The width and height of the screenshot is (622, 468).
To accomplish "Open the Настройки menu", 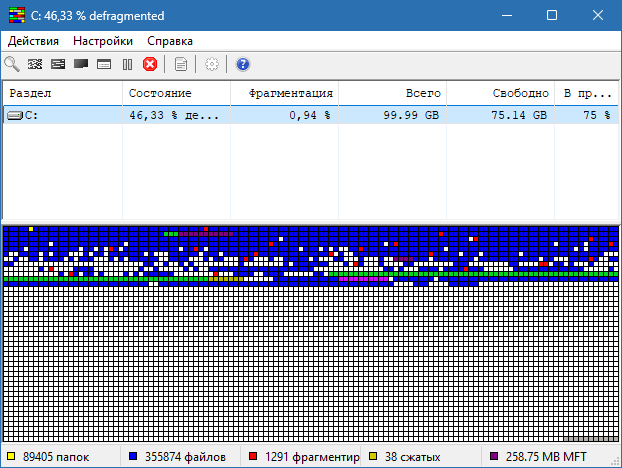I will point(103,41).
